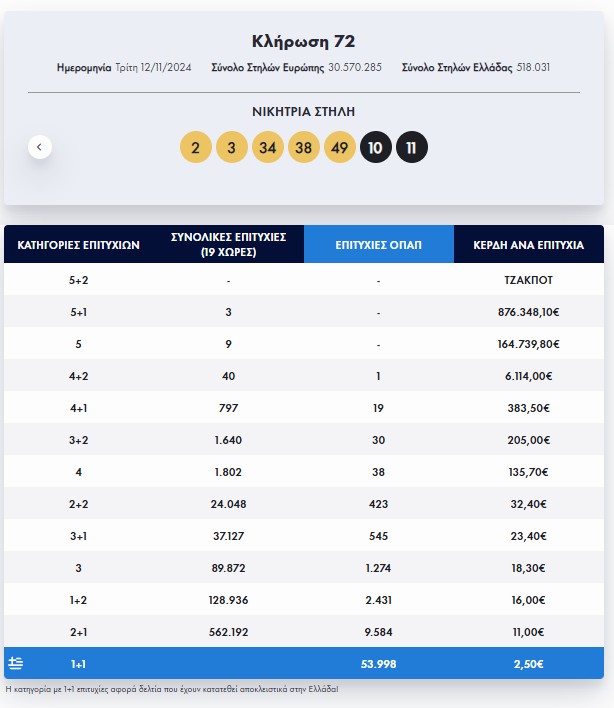
Task: Click the 4+2 category cell
Action: point(79,376)
